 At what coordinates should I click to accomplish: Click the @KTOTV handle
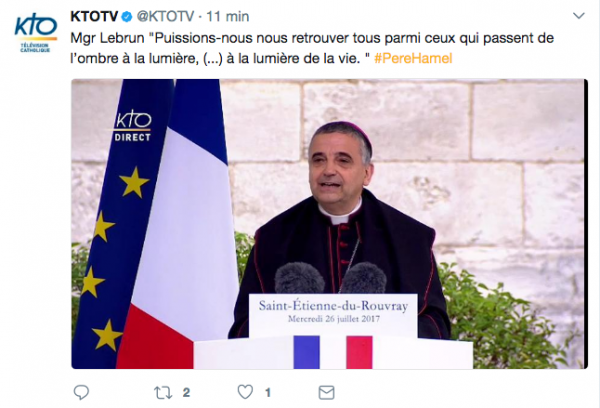[165, 16]
